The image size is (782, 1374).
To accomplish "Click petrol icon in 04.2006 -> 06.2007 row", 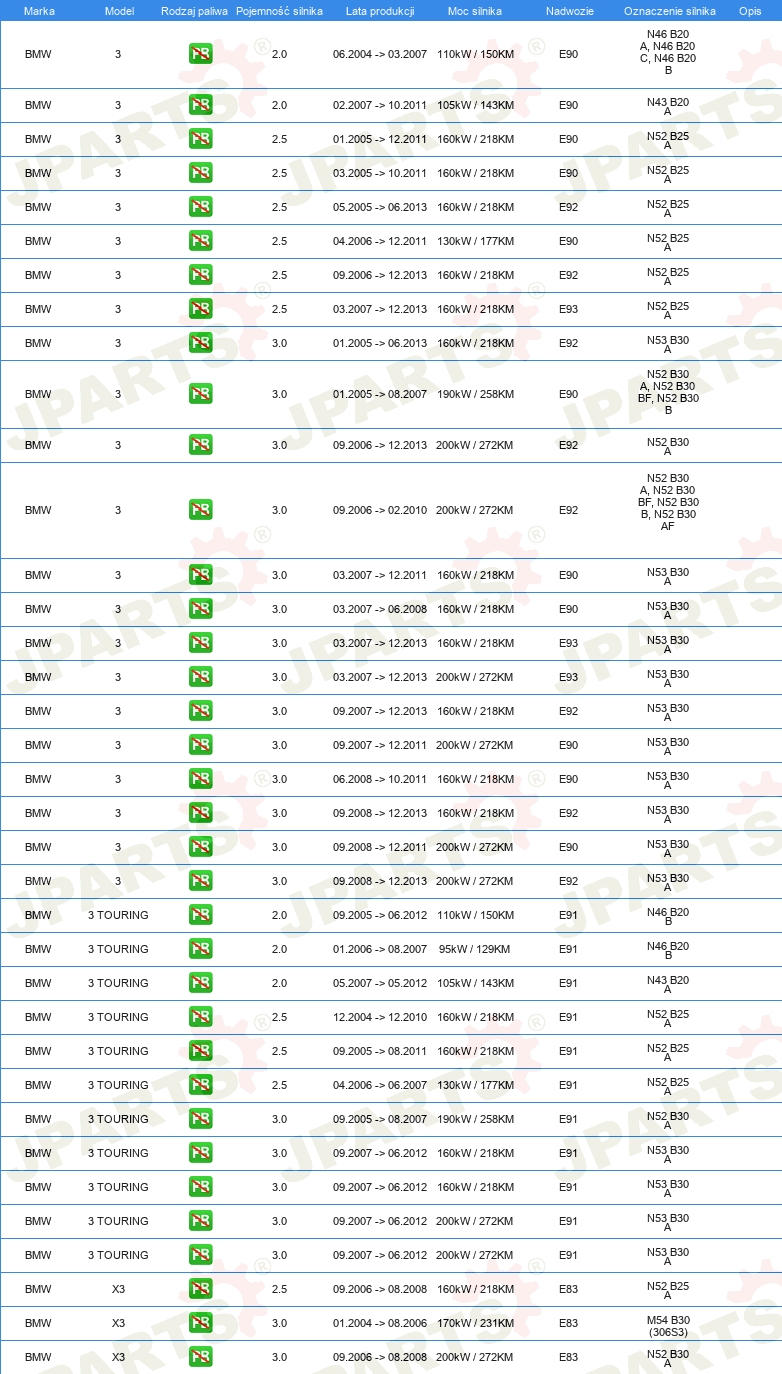I will tap(200, 1085).
